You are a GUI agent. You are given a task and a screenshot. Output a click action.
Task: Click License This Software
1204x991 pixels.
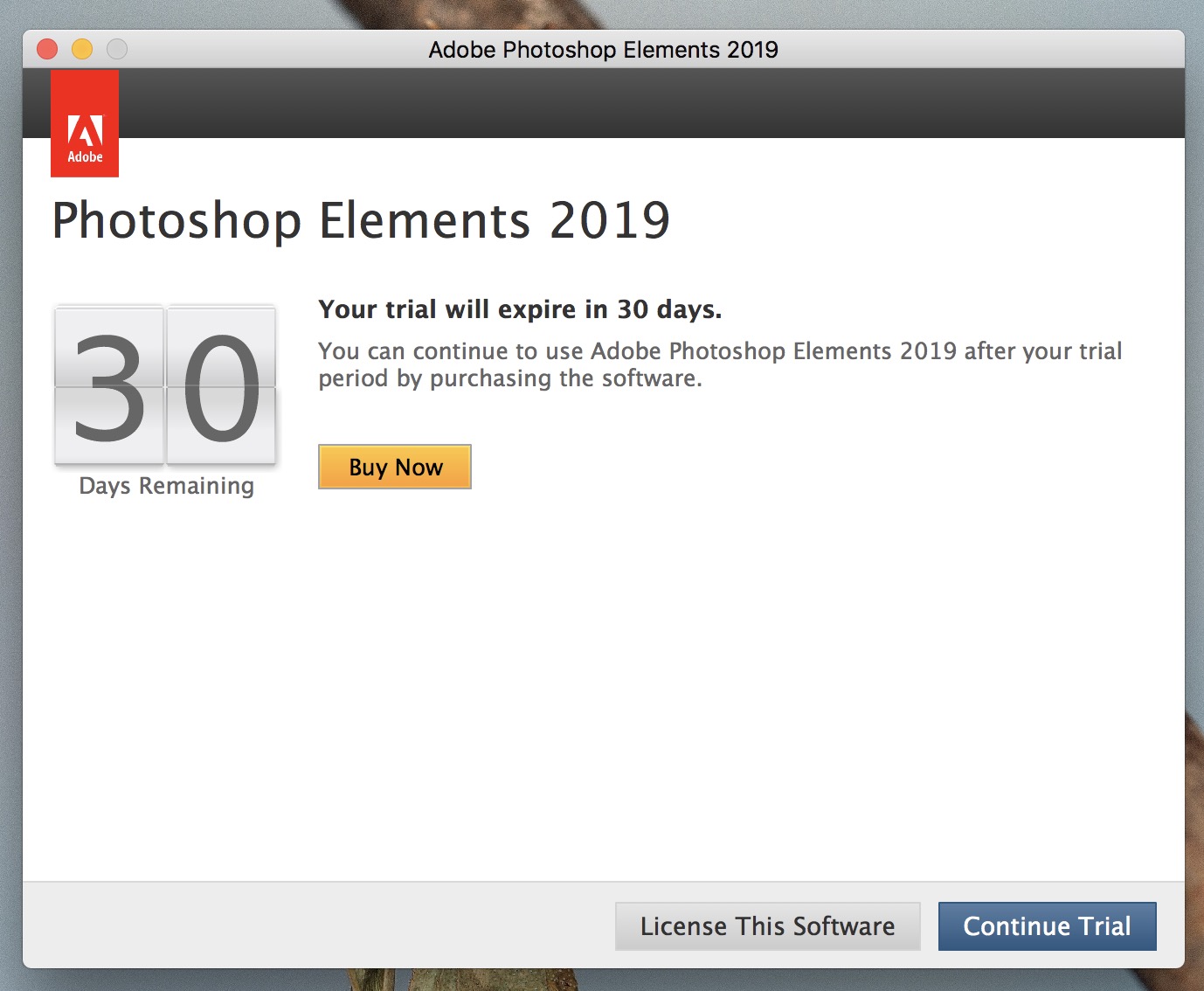(x=767, y=925)
